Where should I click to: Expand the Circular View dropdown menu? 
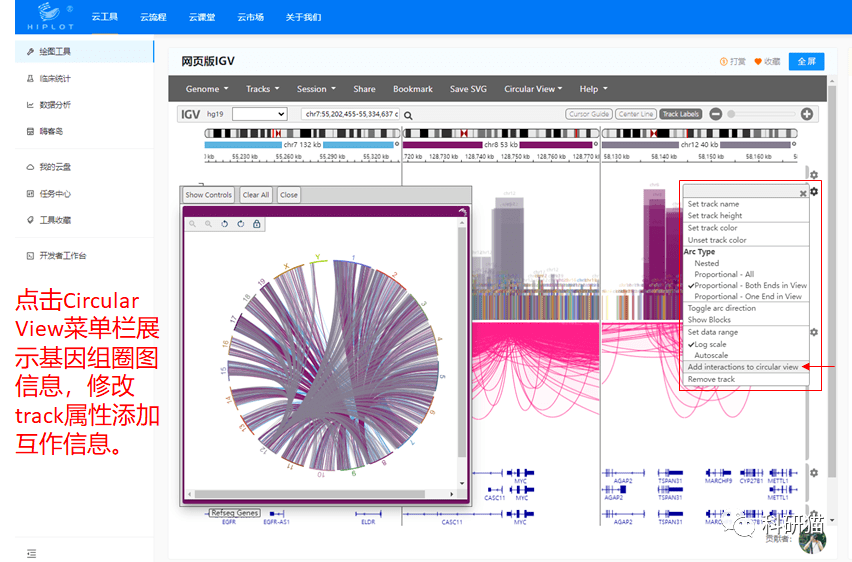pos(533,89)
